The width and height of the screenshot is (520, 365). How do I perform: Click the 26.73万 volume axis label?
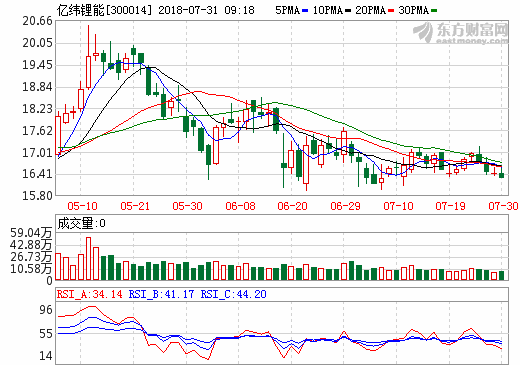tap(31, 257)
